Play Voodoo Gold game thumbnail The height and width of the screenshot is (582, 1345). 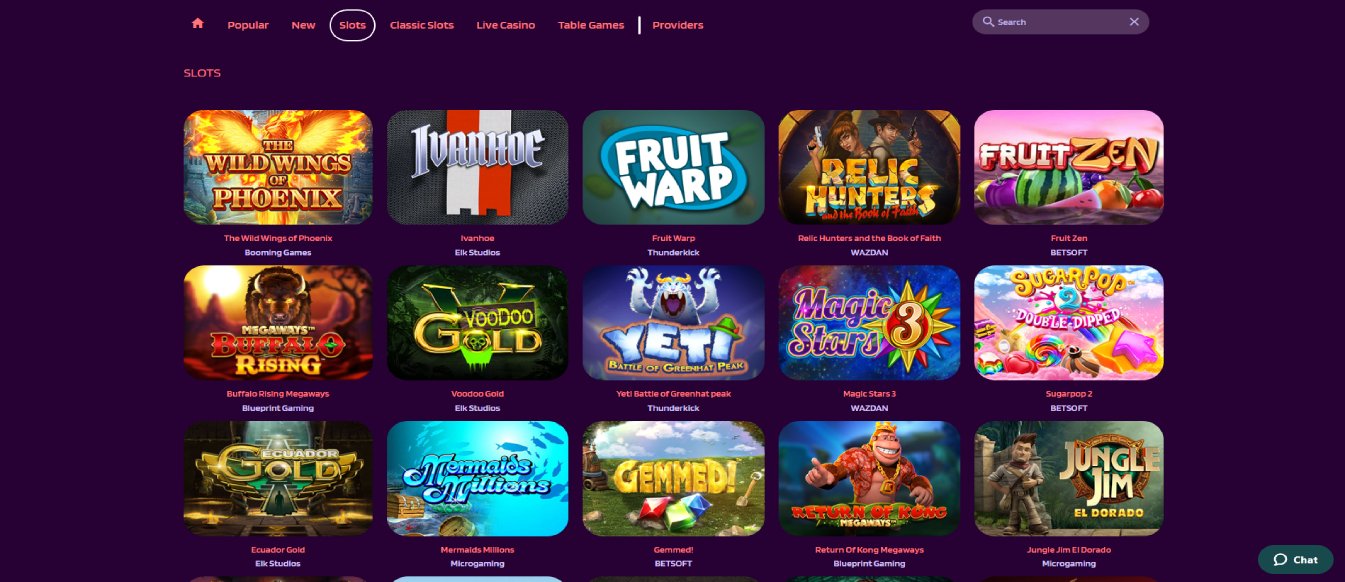pyautogui.click(x=478, y=322)
